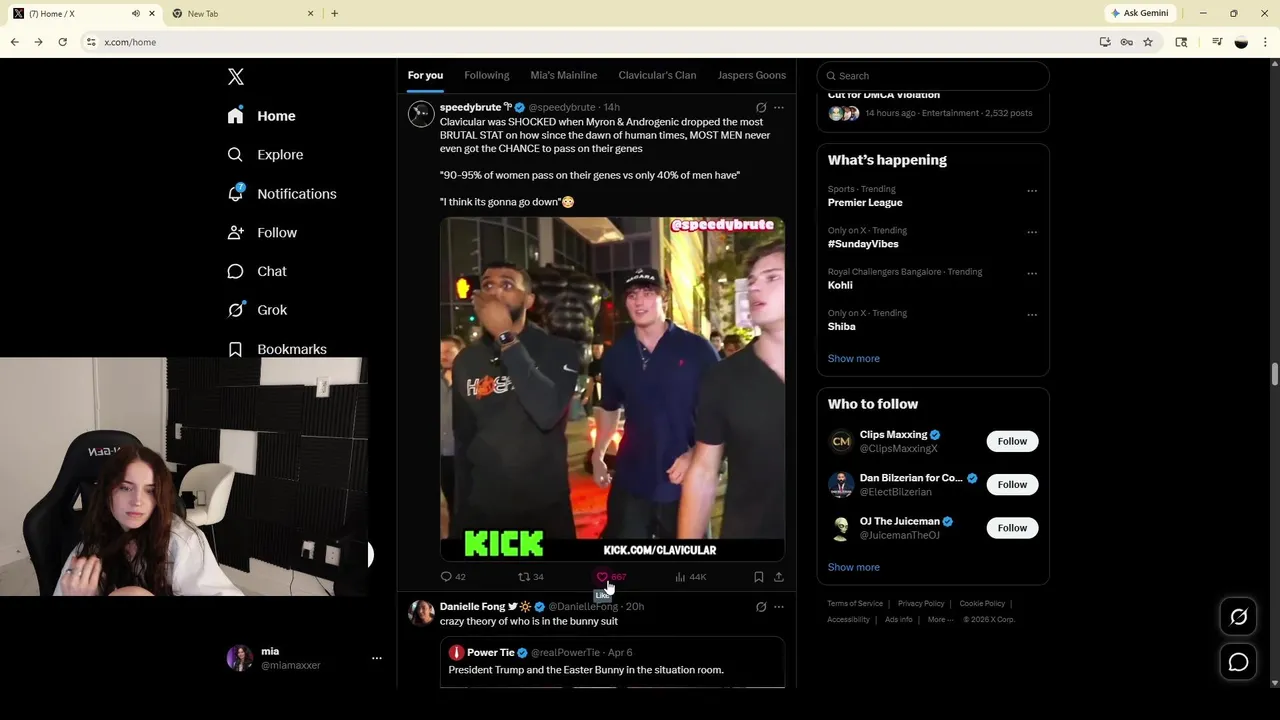This screenshot has width=1280, height=720.
Task: Switch to Mia's Mainline tab
Action: tap(564, 75)
